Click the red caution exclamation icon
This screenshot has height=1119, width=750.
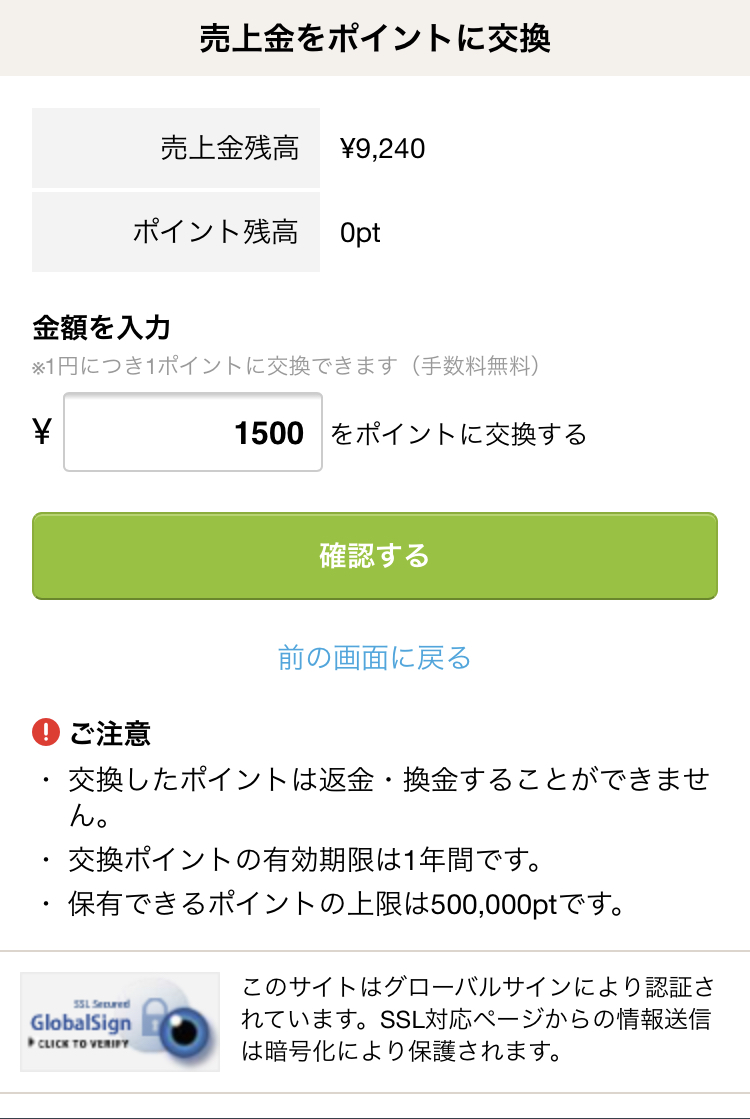point(46,732)
